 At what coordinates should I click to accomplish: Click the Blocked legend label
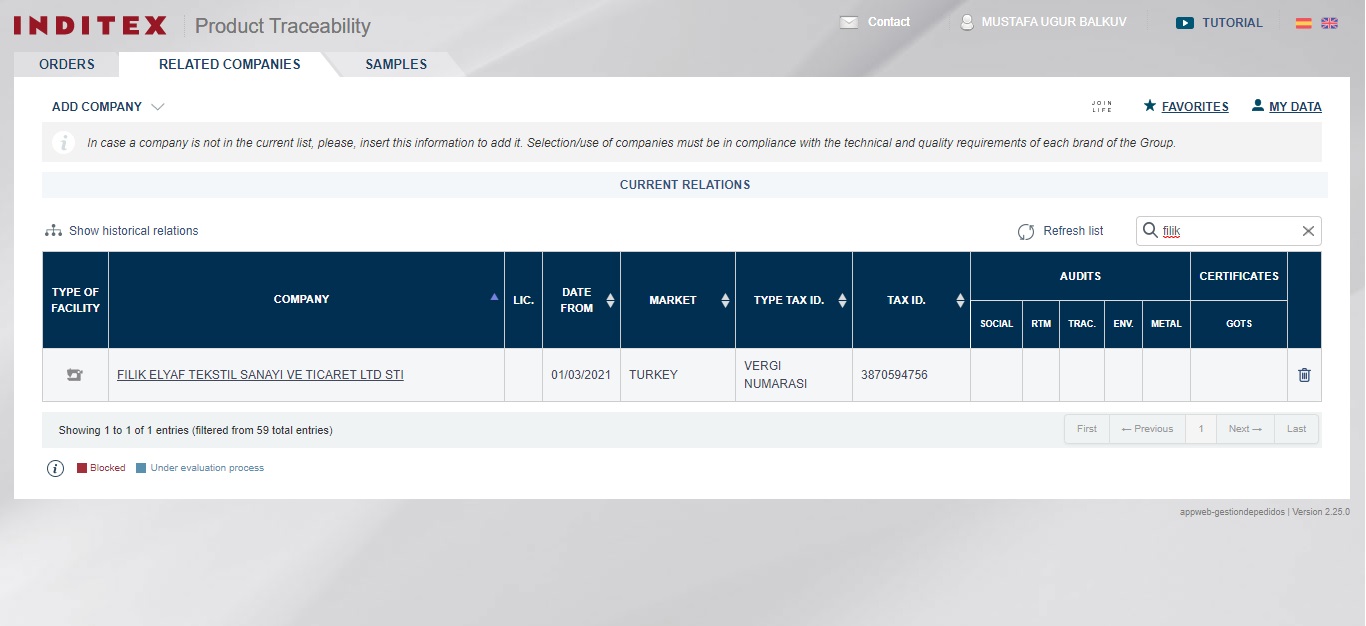click(108, 468)
